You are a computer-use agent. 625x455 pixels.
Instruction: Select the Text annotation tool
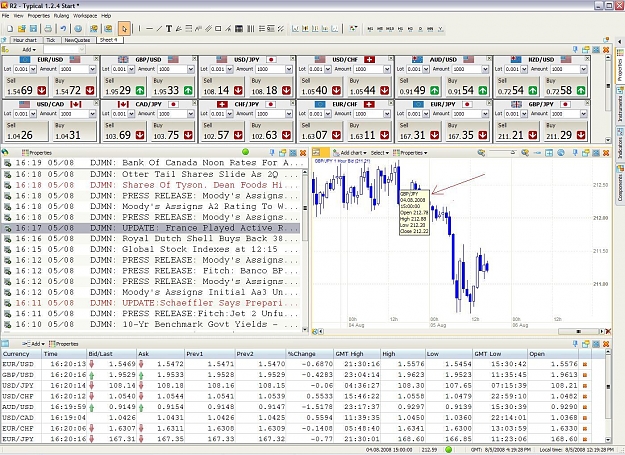(169, 29)
